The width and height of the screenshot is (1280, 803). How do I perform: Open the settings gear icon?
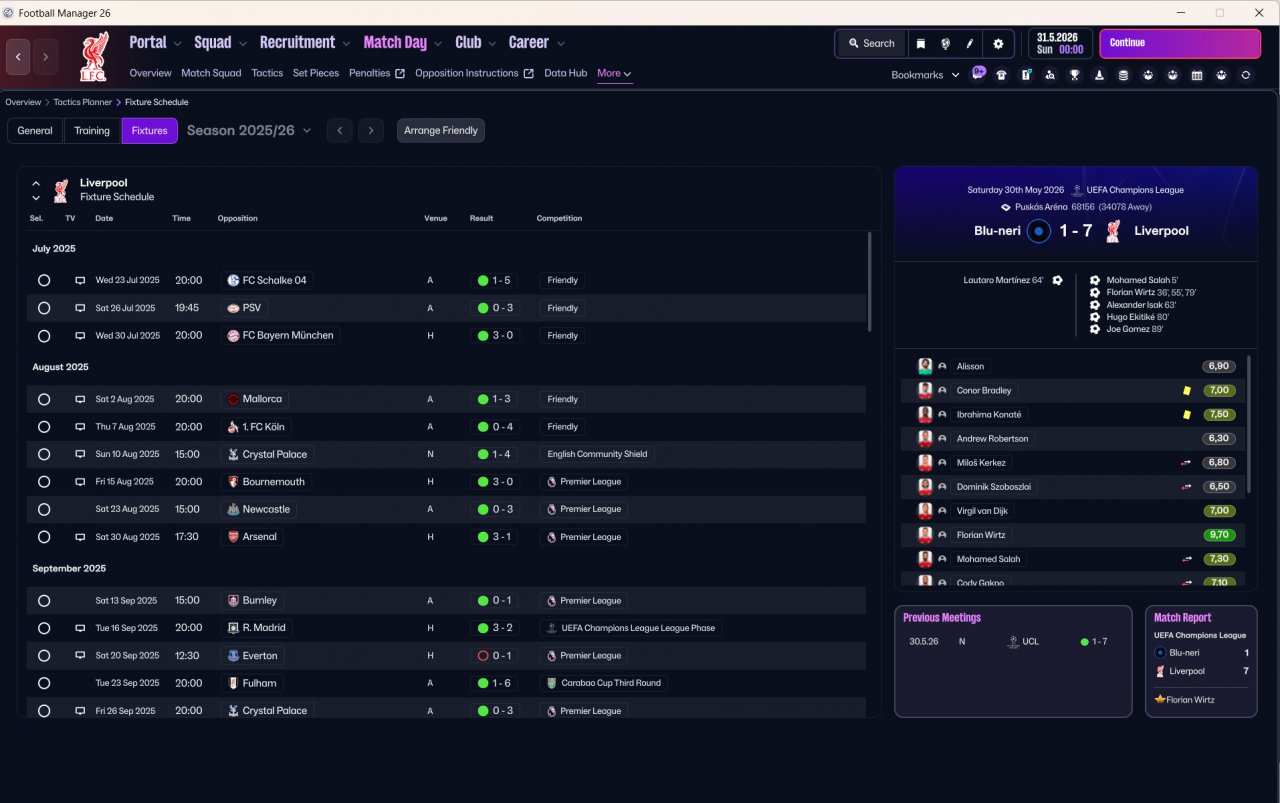click(998, 43)
